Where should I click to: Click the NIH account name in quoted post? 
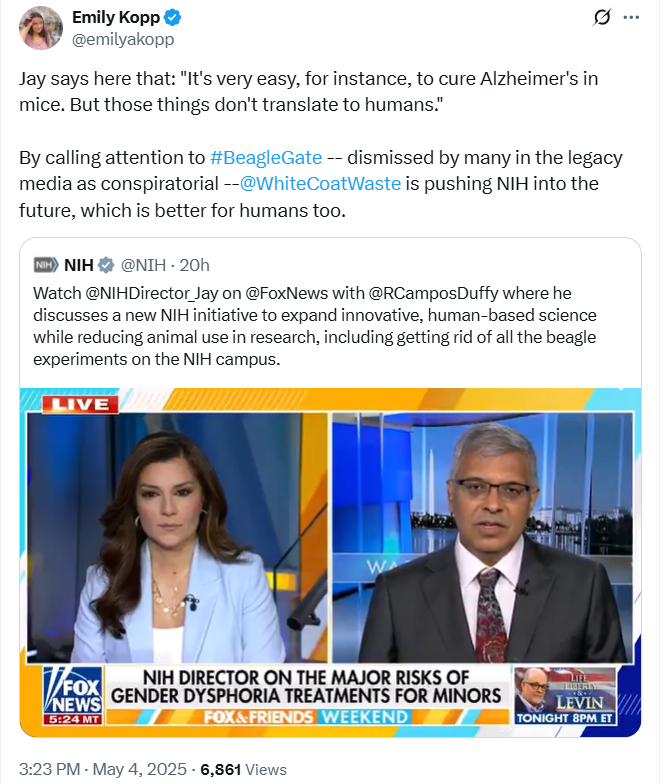click(78, 265)
